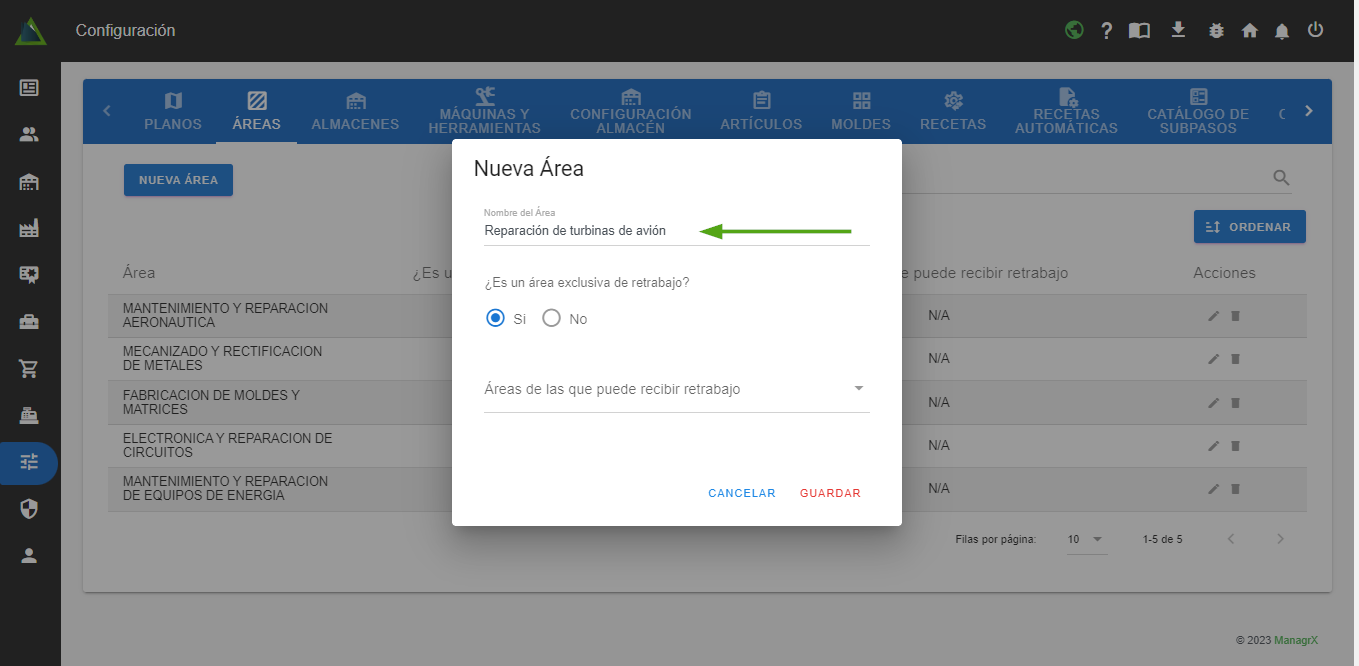
Task: Select 'Si' for exclusive rework area
Action: (x=495, y=319)
